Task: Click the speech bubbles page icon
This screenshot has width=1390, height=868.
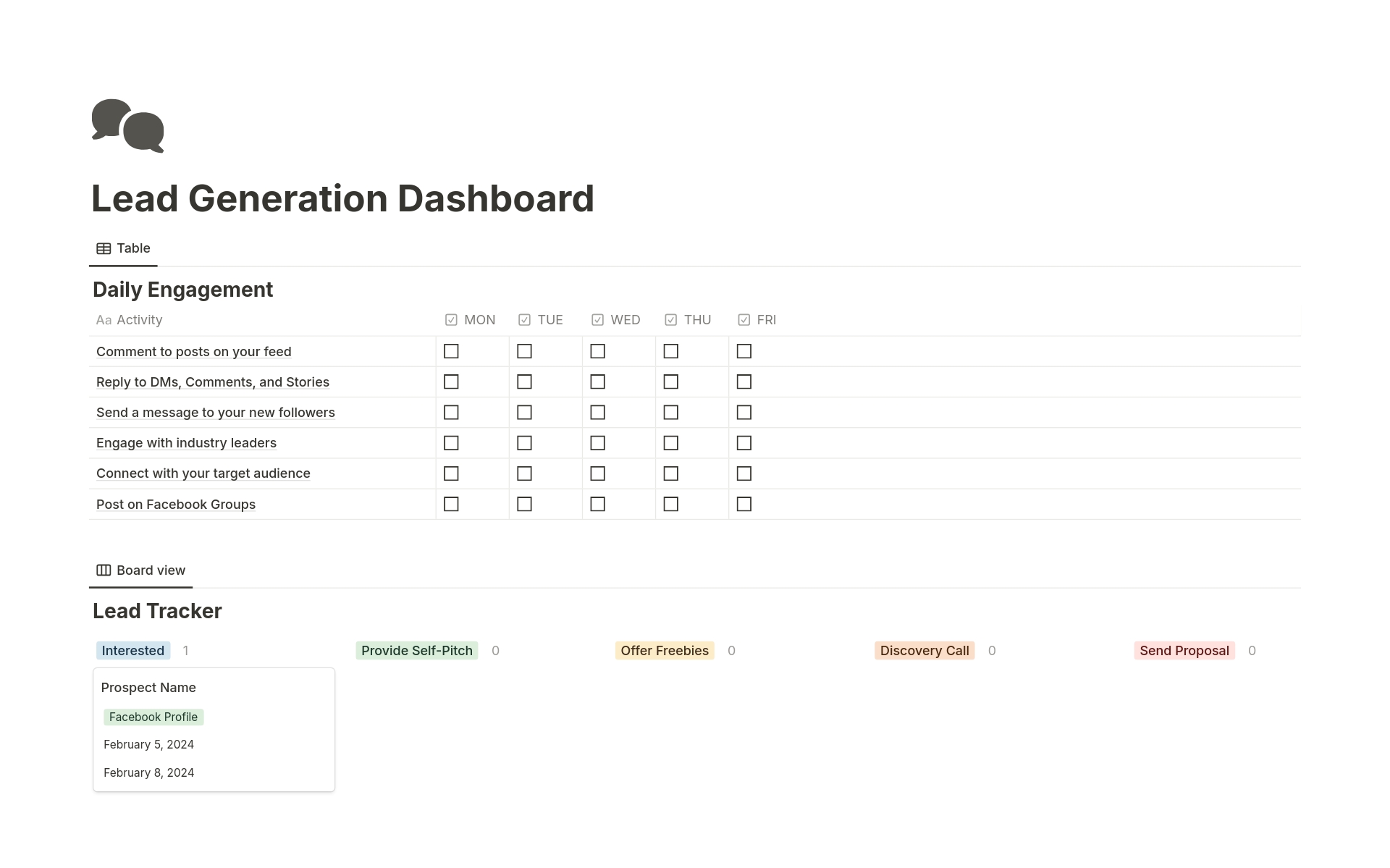Action: (x=127, y=125)
